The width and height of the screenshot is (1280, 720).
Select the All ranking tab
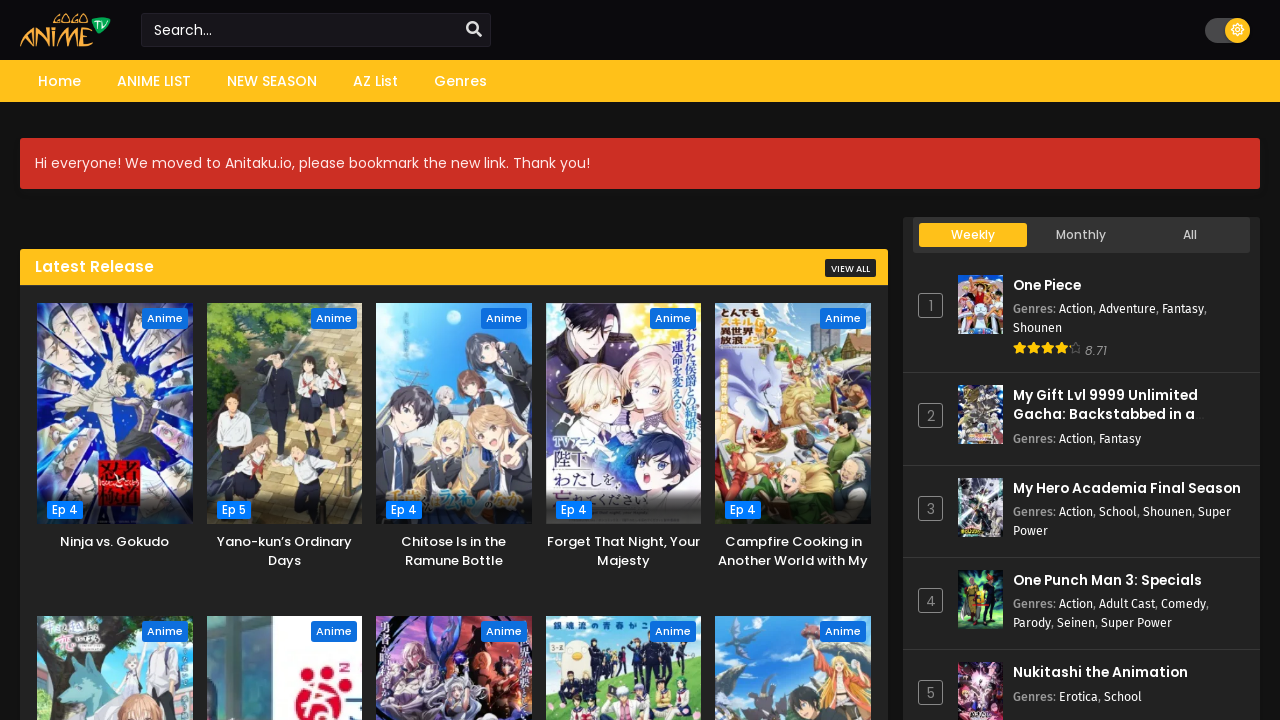[1190, 235]
